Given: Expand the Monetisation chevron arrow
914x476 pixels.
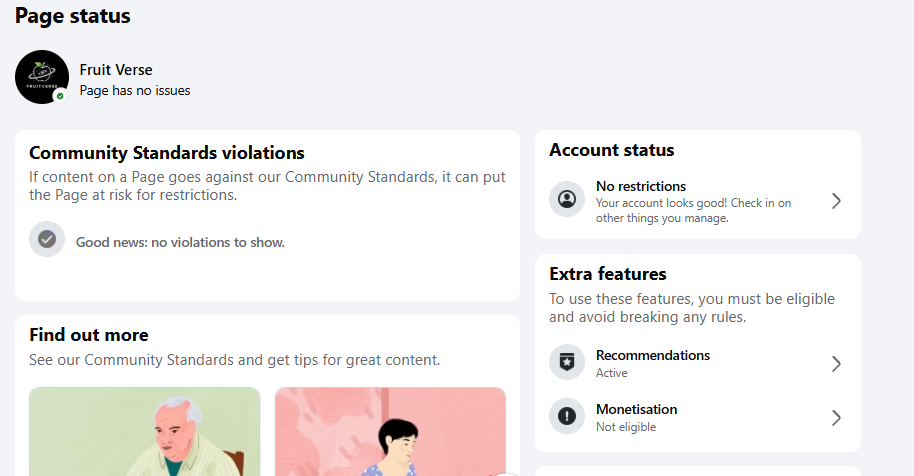Looking at the screenshot, I should click(836, 418).
